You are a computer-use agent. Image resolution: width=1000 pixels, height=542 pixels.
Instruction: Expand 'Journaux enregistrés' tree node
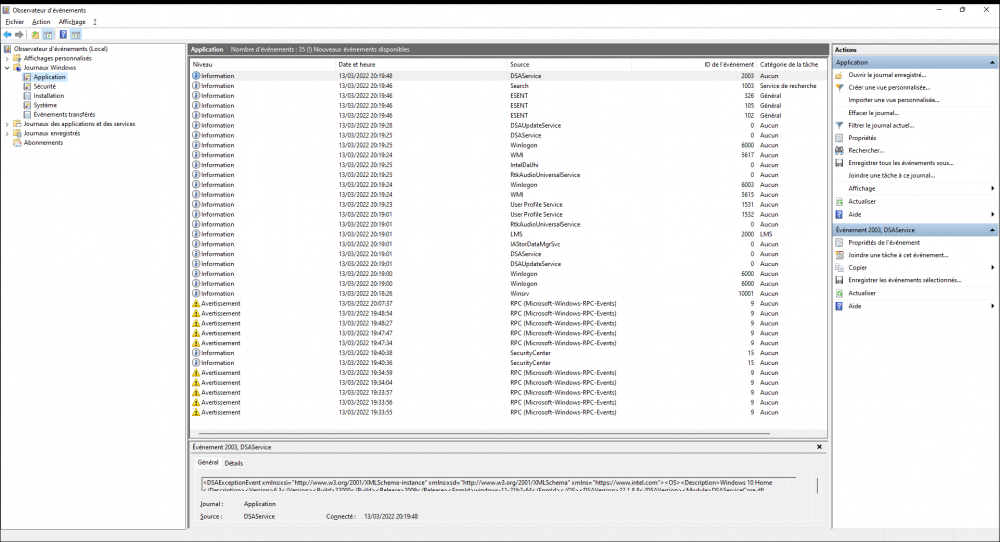click(7, 134)
